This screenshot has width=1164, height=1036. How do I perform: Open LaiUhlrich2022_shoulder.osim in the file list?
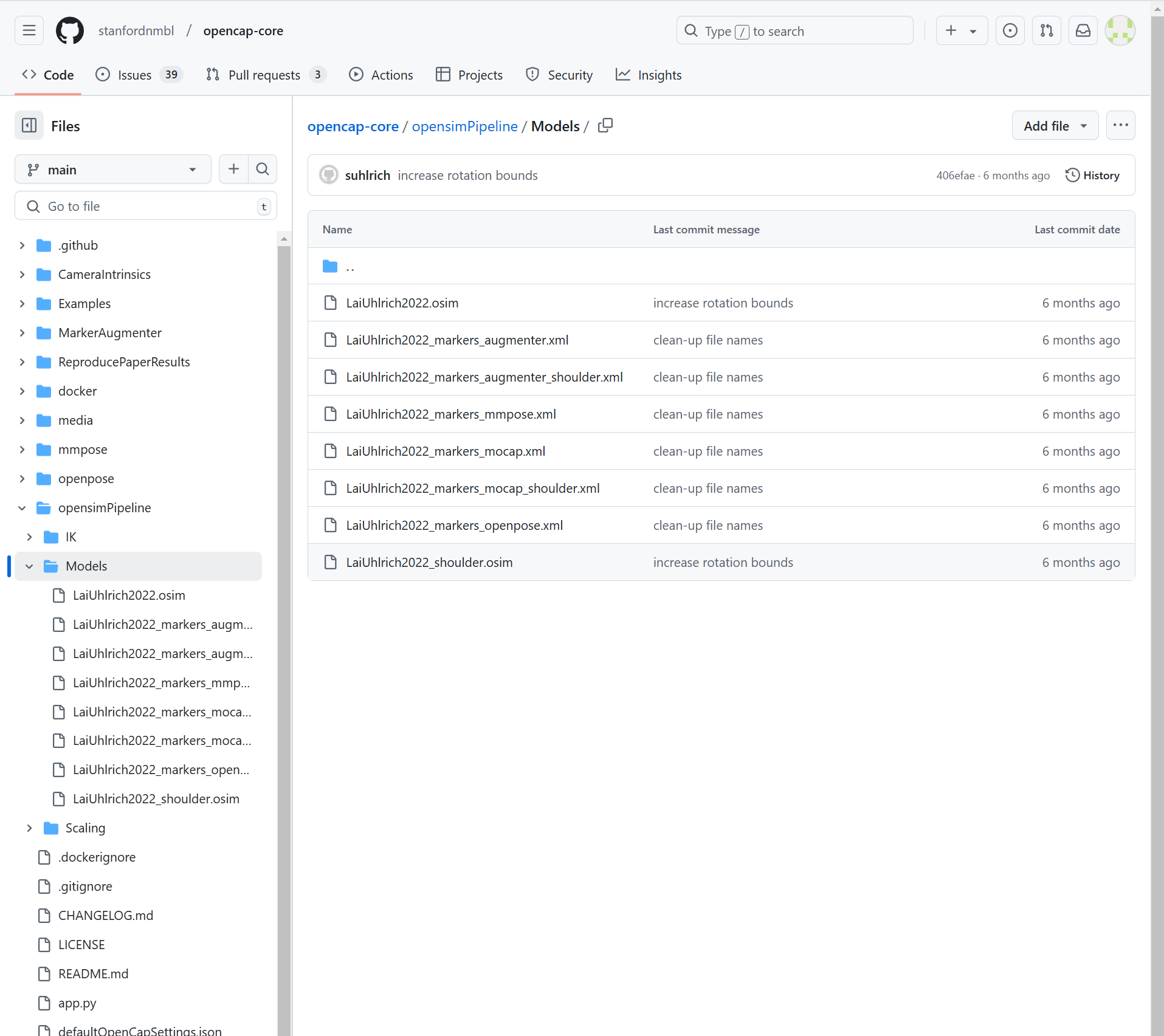click(430, 562)
